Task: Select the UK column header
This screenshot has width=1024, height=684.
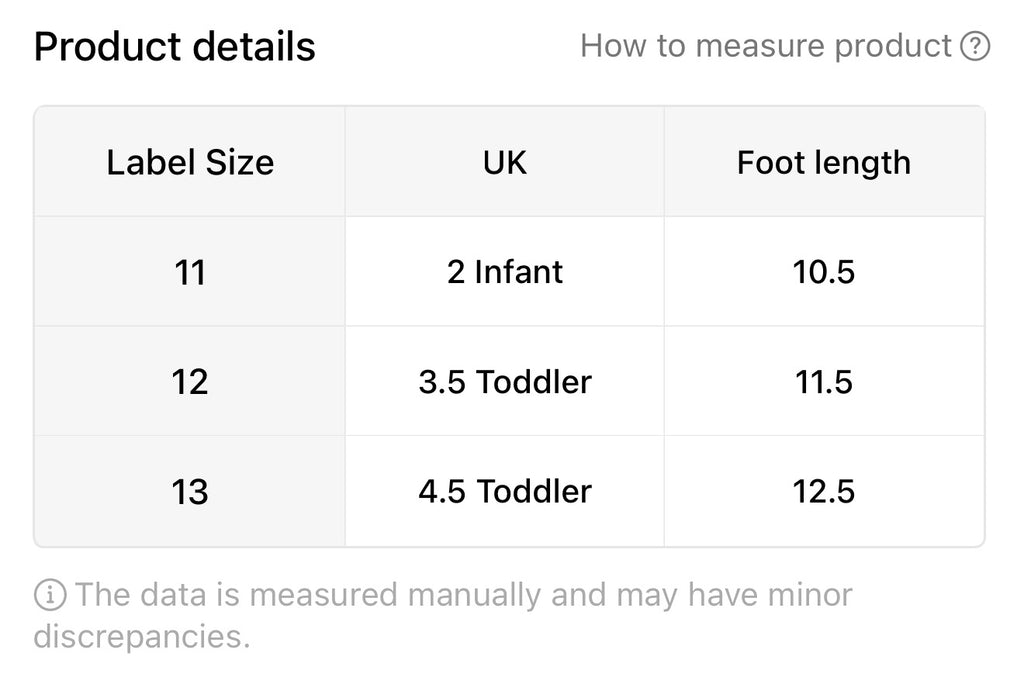Action: (504, 162)
